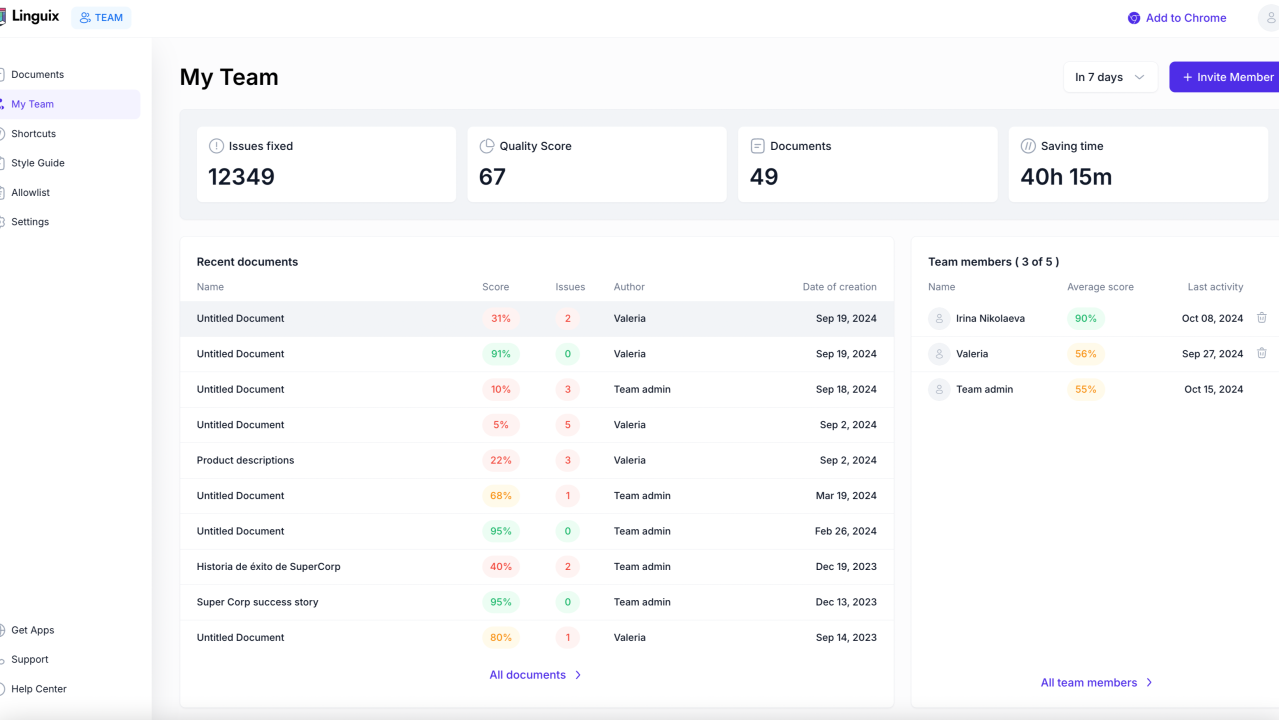
Task: Click the Invite Member button
Action: coord(1227,77)
